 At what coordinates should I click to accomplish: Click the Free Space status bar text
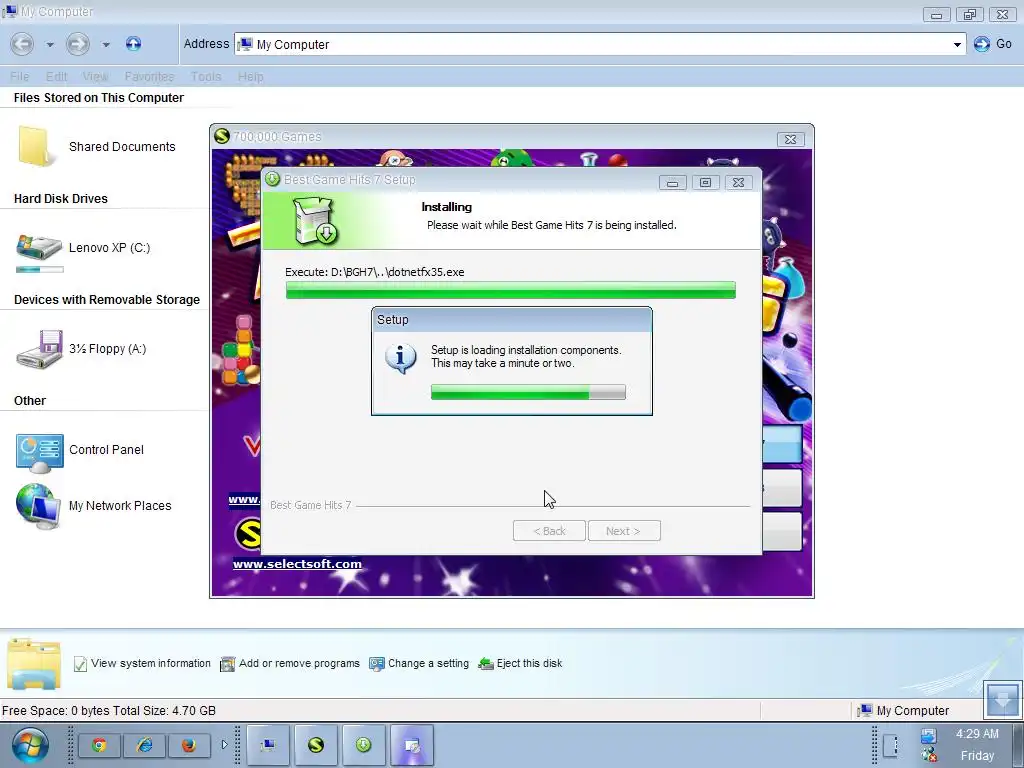pyautogui.click(x=108, y=711)
